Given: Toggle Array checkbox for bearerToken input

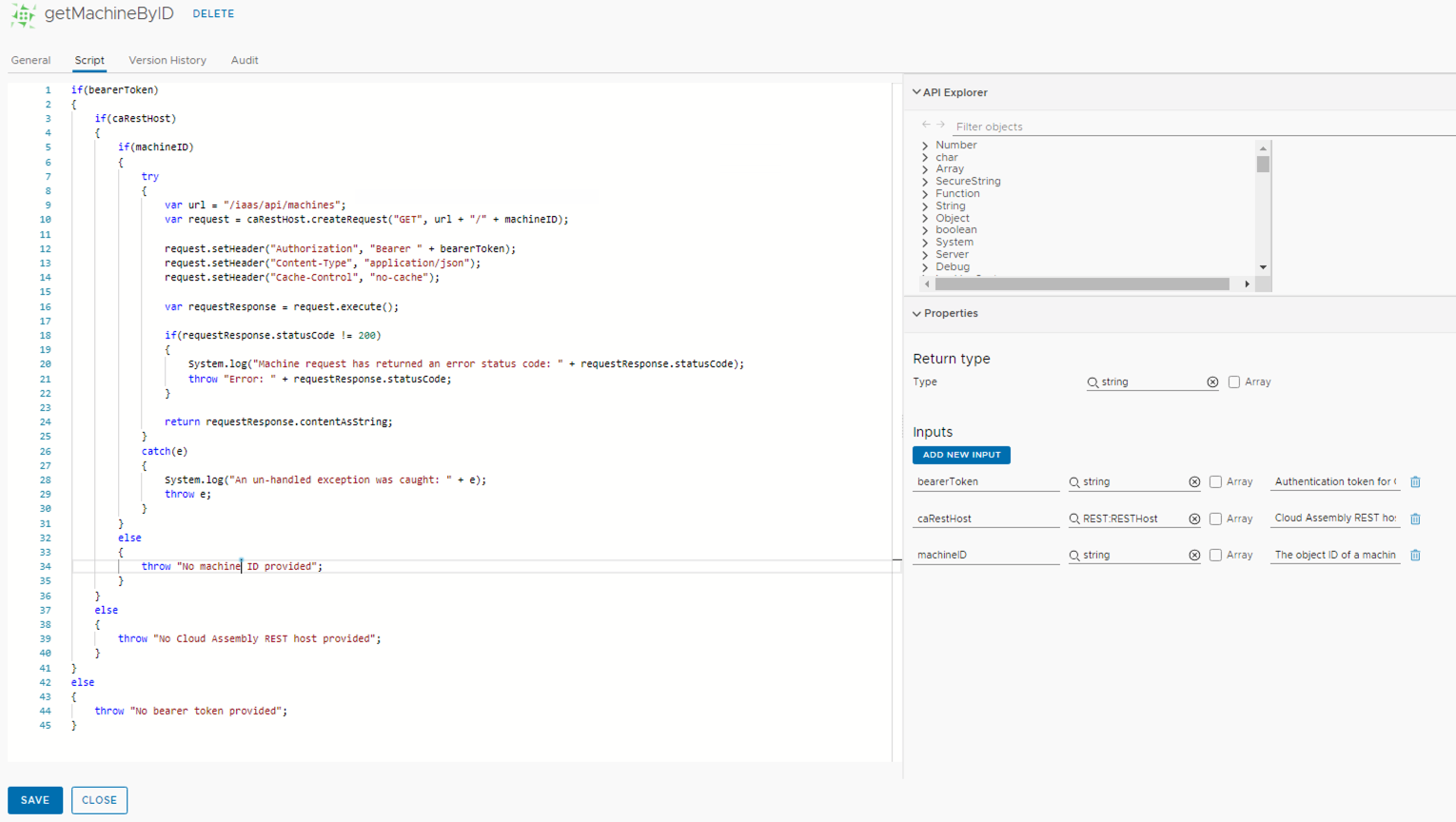Looking at the screenshot, I should click(x=1215, y=482).
